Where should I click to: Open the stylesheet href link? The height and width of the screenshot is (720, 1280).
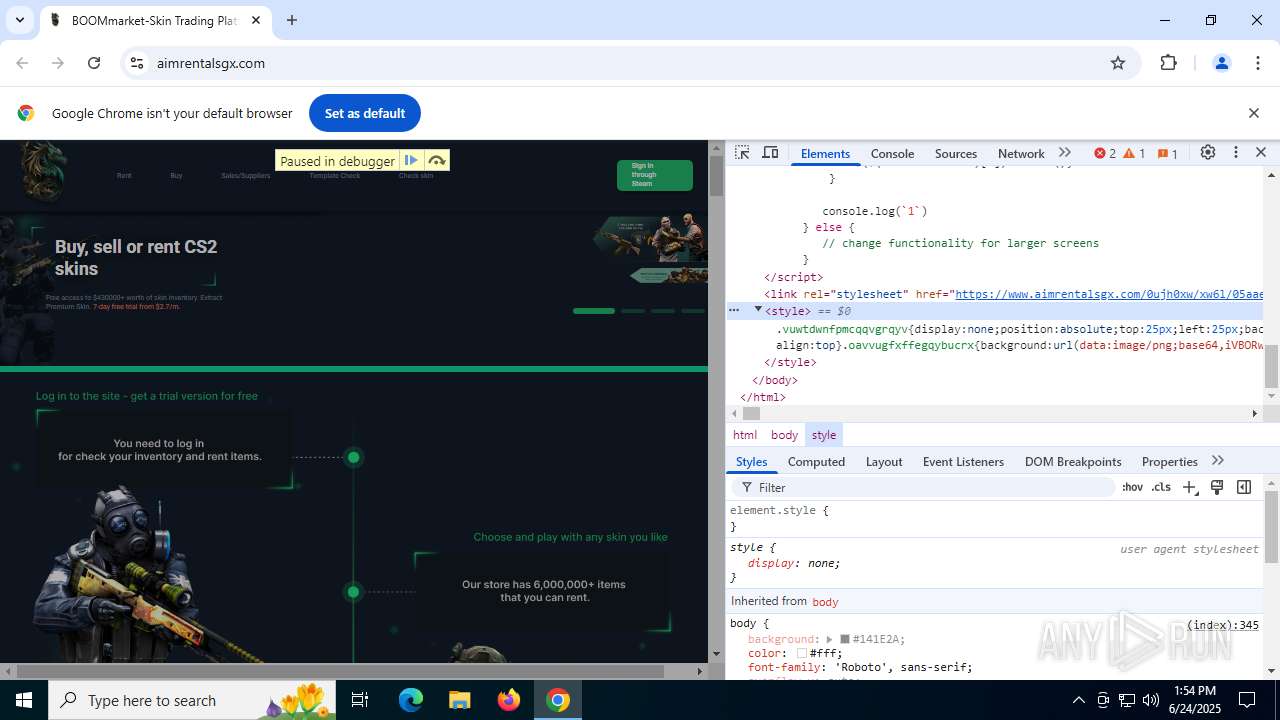[1110, 294]
